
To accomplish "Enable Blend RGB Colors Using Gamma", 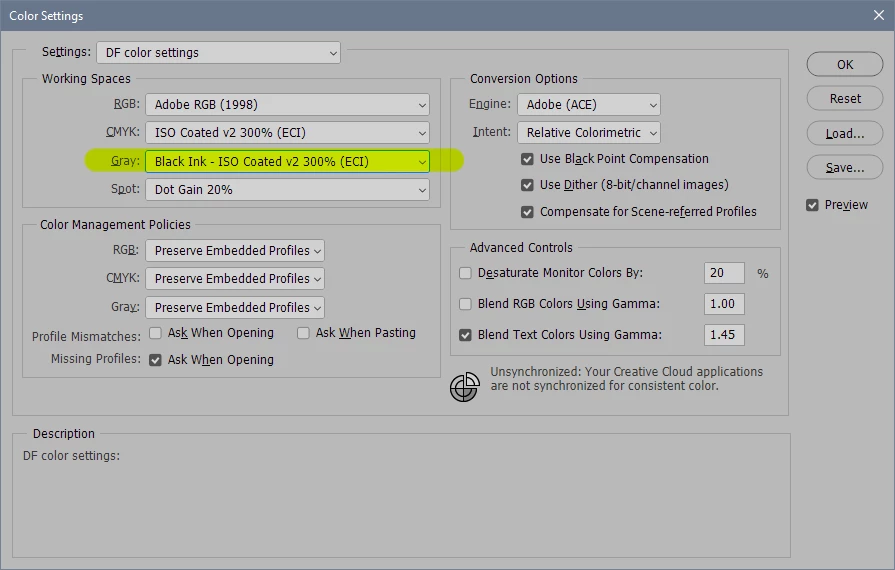I will tap(465, 304).
